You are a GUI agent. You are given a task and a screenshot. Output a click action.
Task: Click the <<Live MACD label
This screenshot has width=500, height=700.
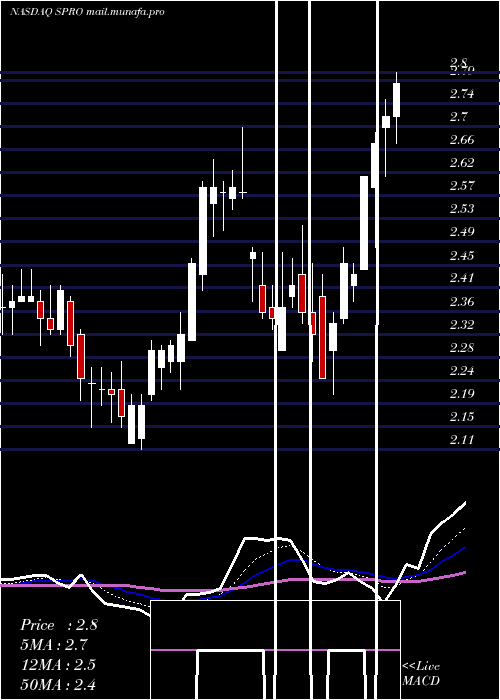[x=421, y=673]
